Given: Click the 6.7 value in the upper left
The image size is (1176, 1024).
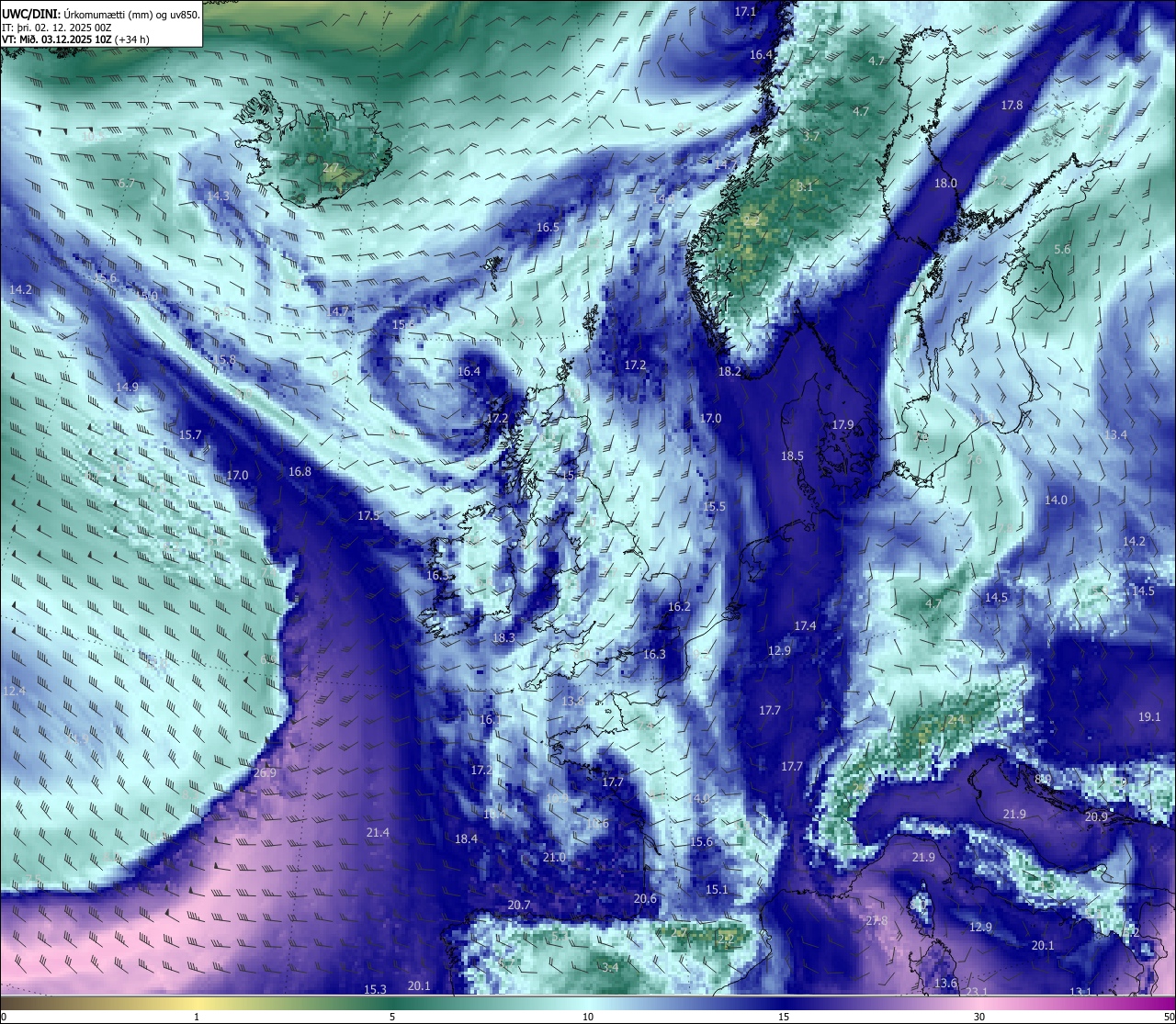Looking at the screenshot, I should click(126, 184).
